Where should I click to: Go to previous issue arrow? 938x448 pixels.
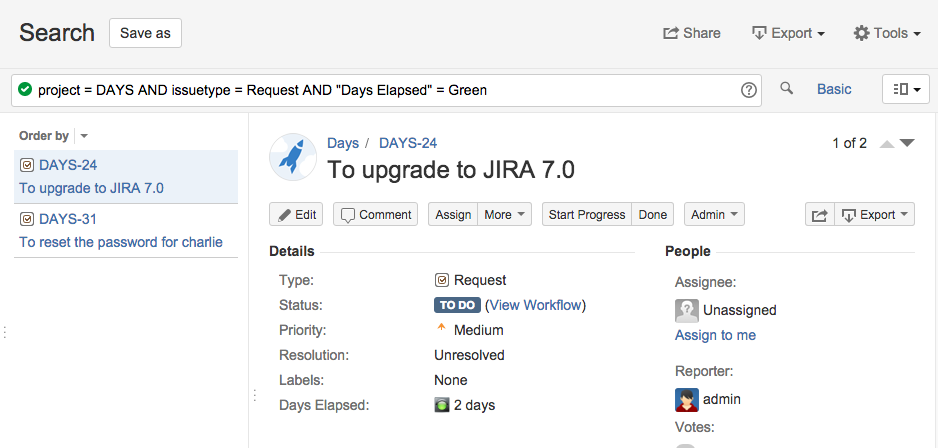pyautogui.click(x=886, y=144)
